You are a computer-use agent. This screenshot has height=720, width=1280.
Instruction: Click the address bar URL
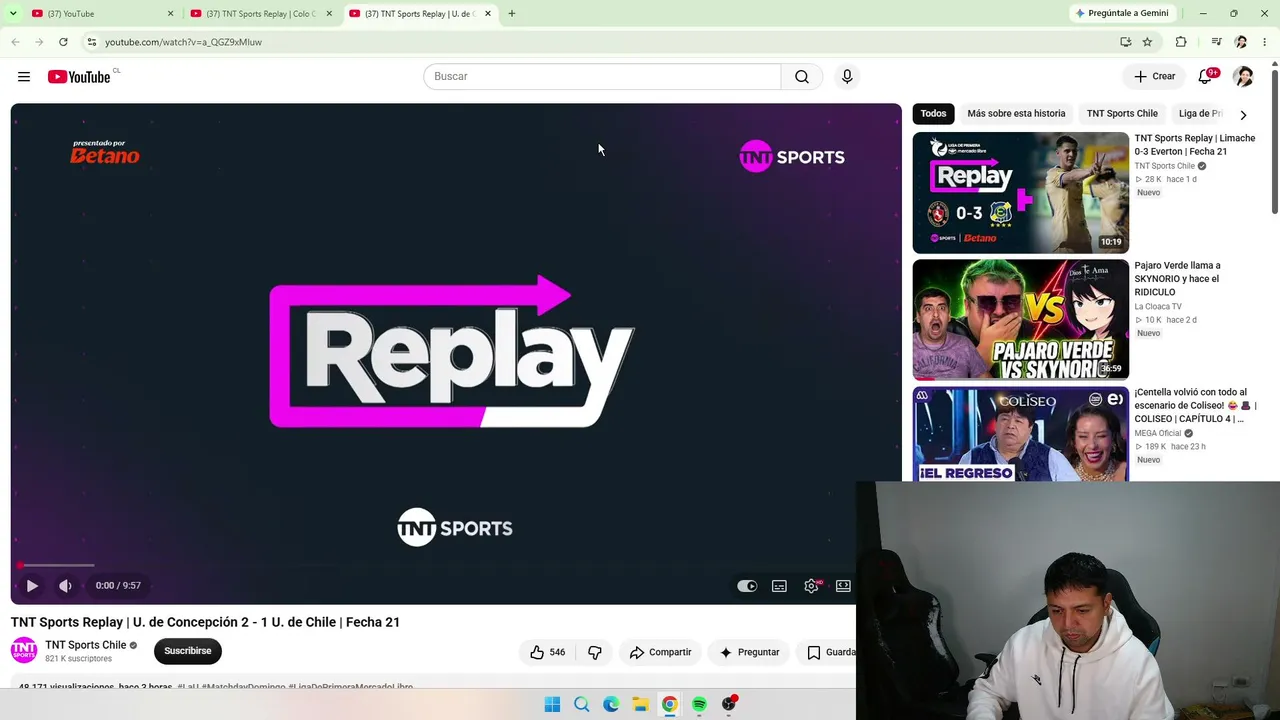183,42
